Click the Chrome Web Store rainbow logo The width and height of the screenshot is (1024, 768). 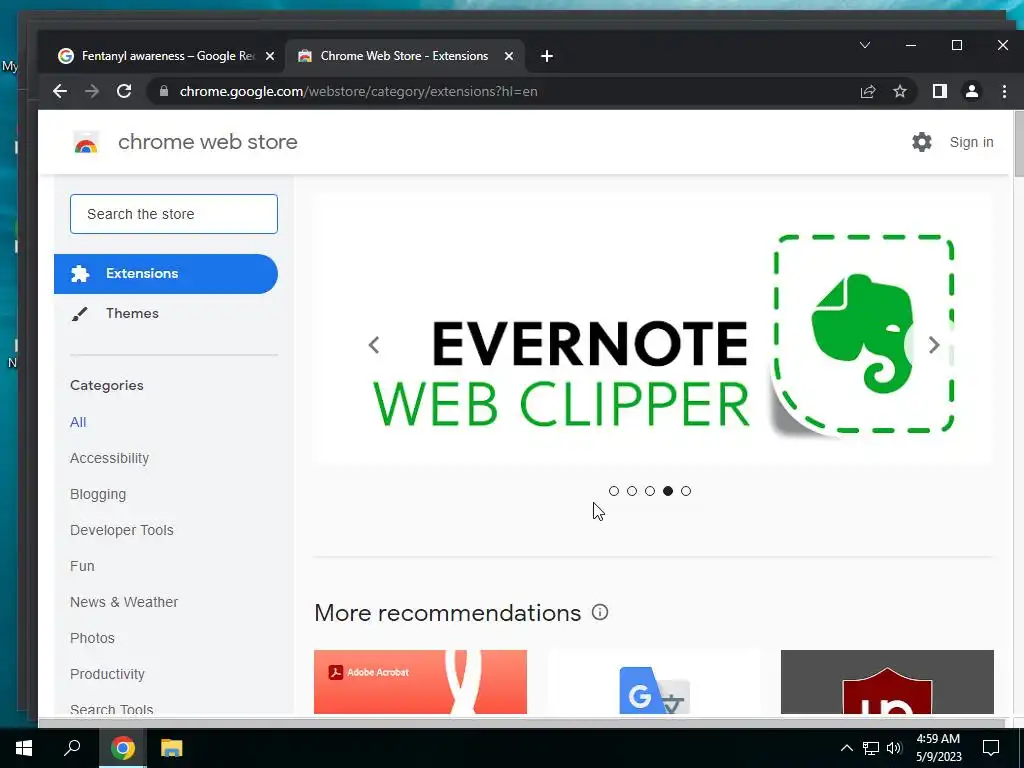[x=86, y=142]
